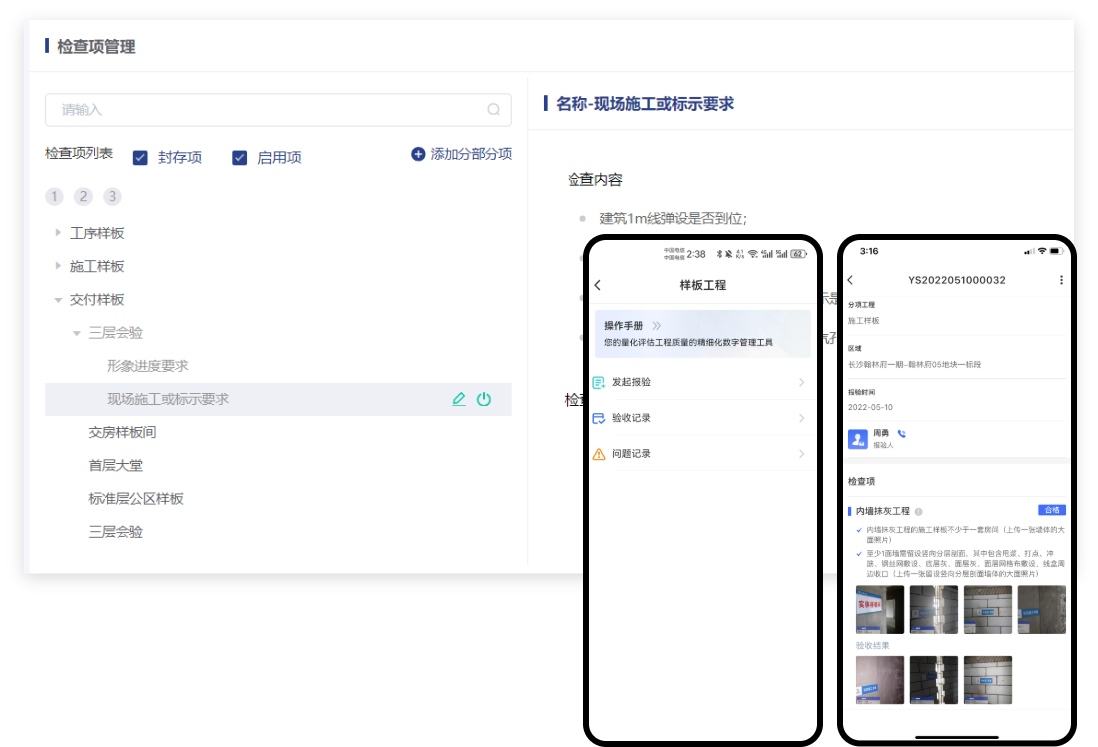
Task: Open the 操作手册 banner card
Action: [x=702, y=334]
